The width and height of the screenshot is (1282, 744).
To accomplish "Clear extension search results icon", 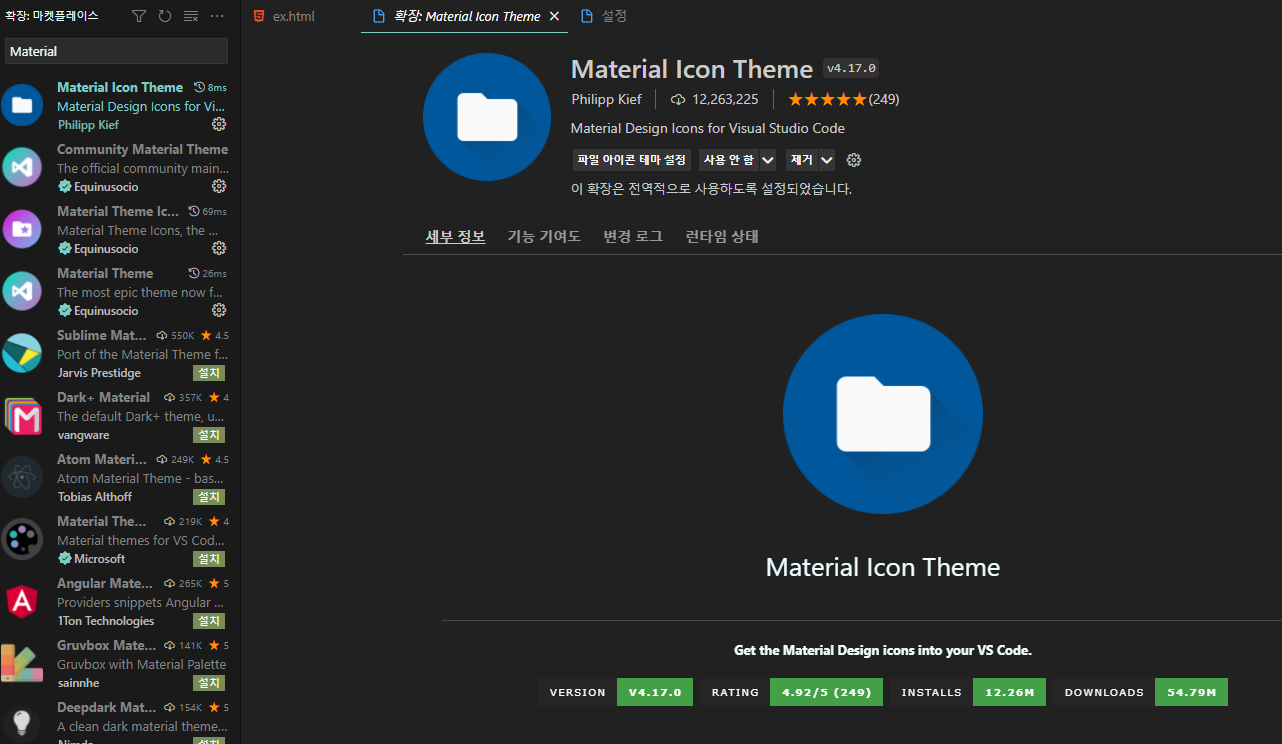I will pos(191,16).
